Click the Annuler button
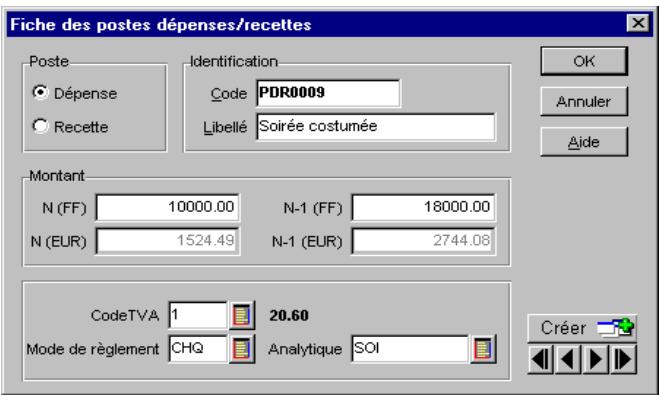The height and width of the screenshot is (395, 659). 584,102
